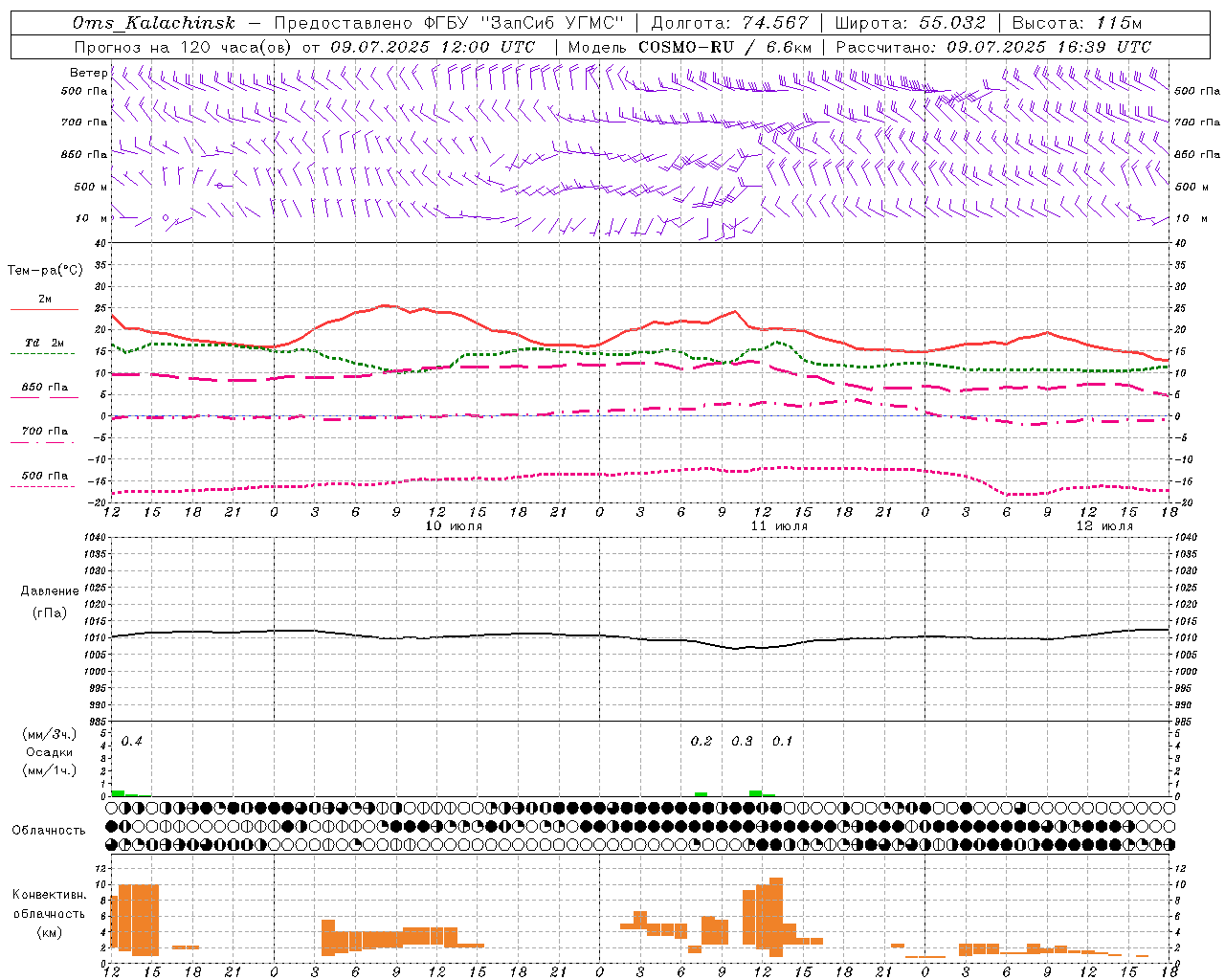1225x980 pixels.
Task: Click the green precipitation bar below '0.4'
Action: click(118, 793)
